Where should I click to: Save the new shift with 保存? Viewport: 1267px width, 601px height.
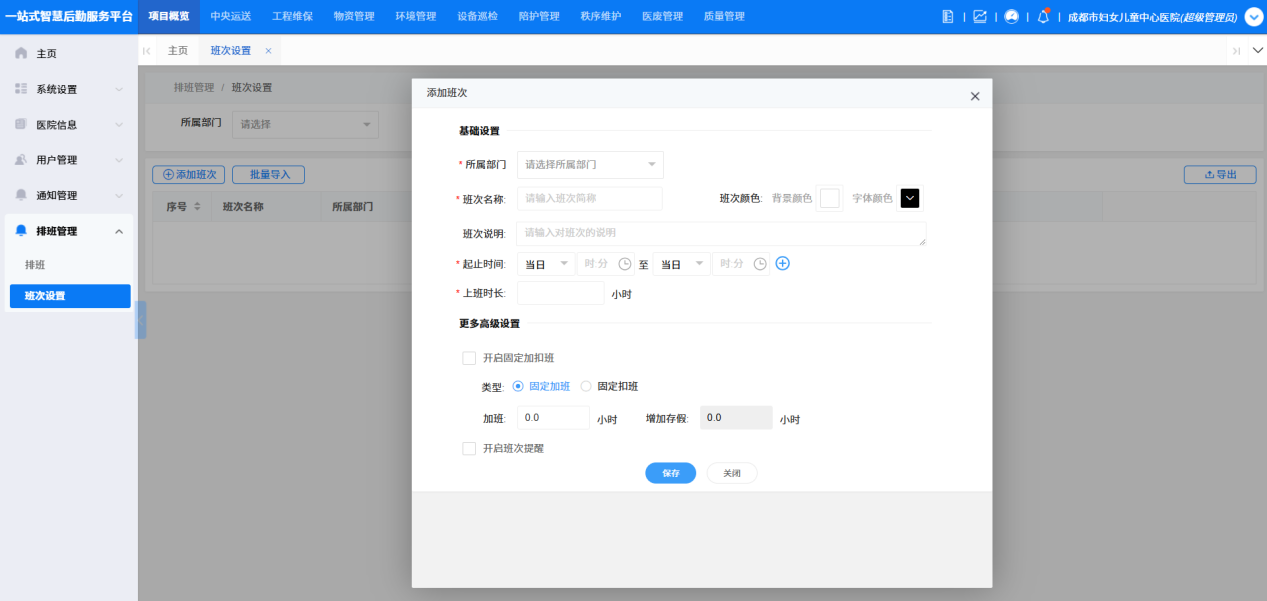(x=670, y=473)
